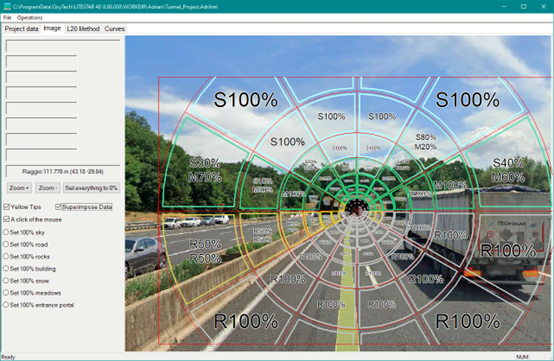Click the top empty field in left panel

63,46
